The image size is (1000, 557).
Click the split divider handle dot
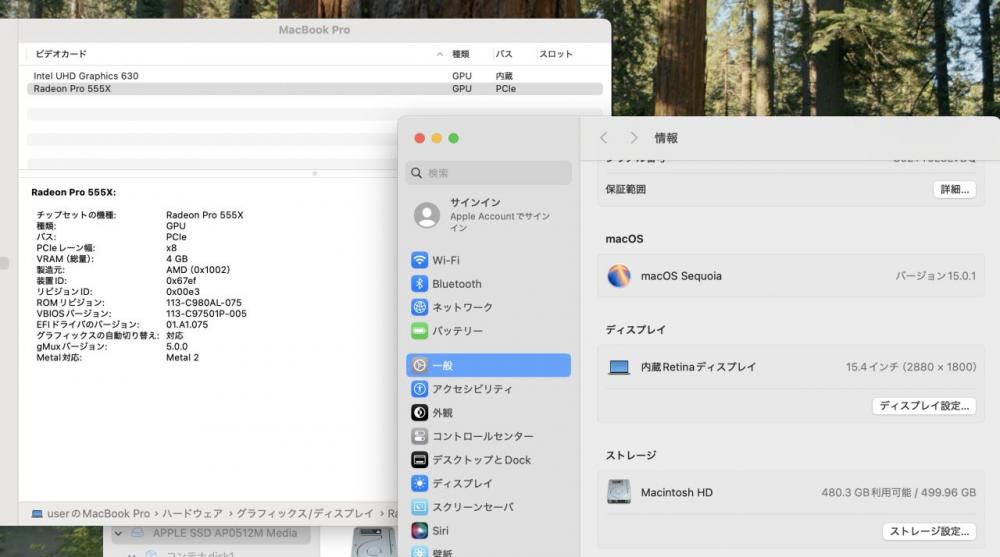[314, 174]
